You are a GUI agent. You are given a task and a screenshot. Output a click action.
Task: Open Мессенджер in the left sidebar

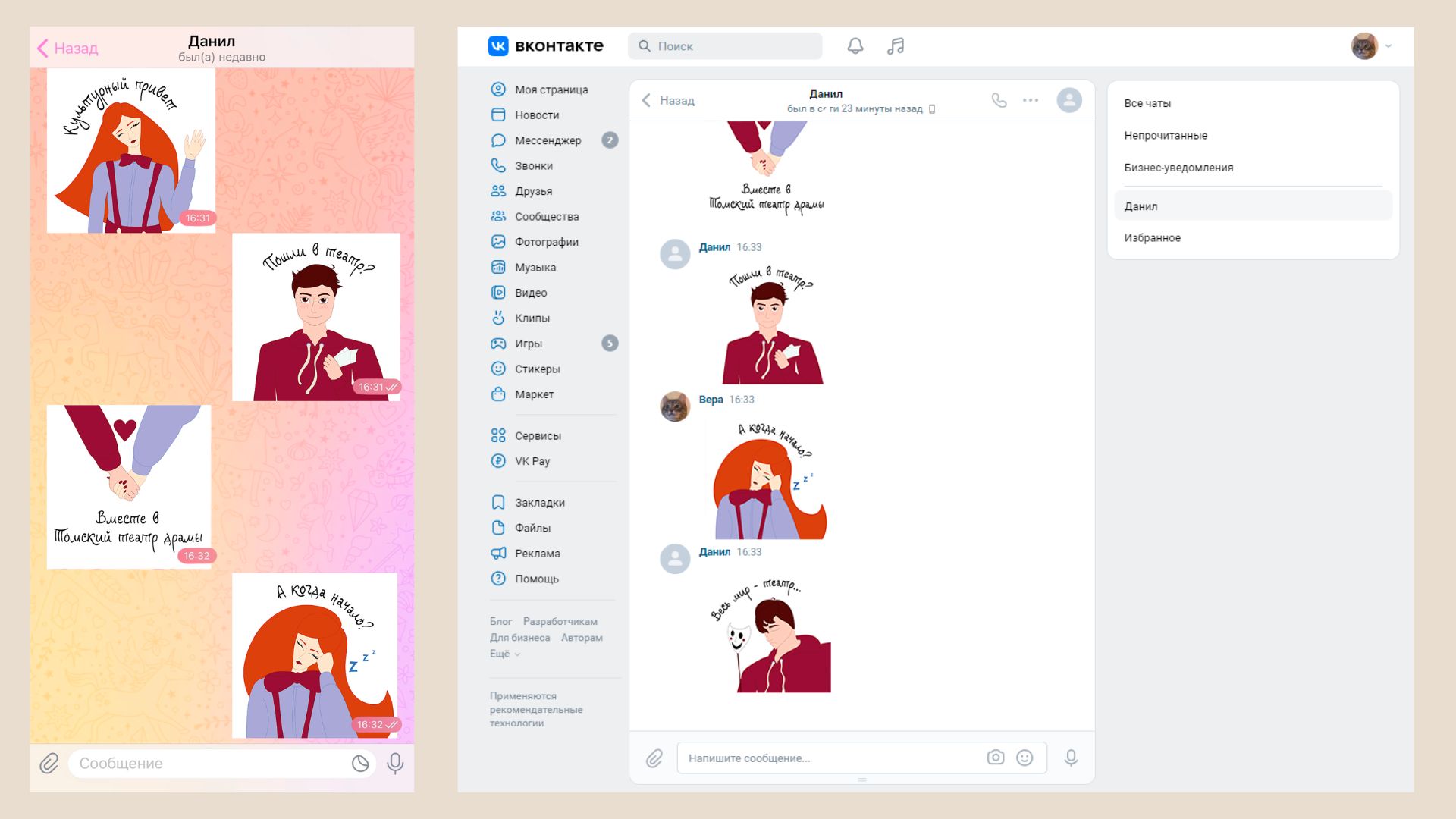548,140
